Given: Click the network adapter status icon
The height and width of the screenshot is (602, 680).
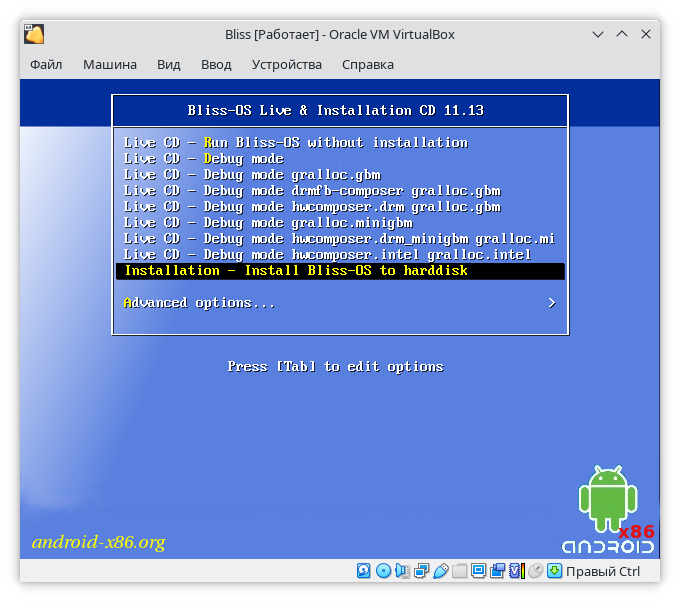Looking at the screenshot, I should coord(421,571).
